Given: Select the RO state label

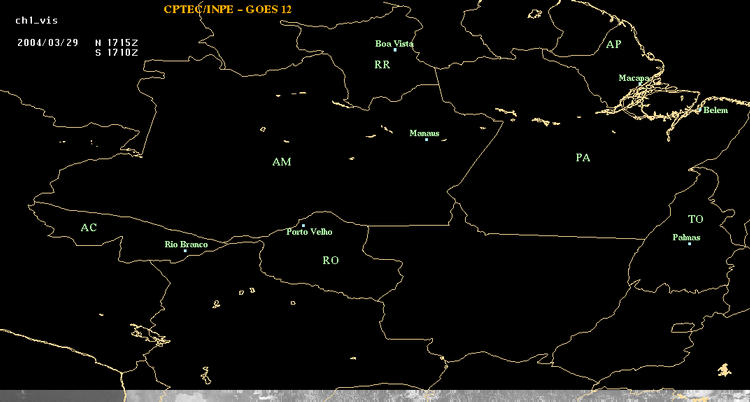Looking at the screenshot, I should coord(331,260).
